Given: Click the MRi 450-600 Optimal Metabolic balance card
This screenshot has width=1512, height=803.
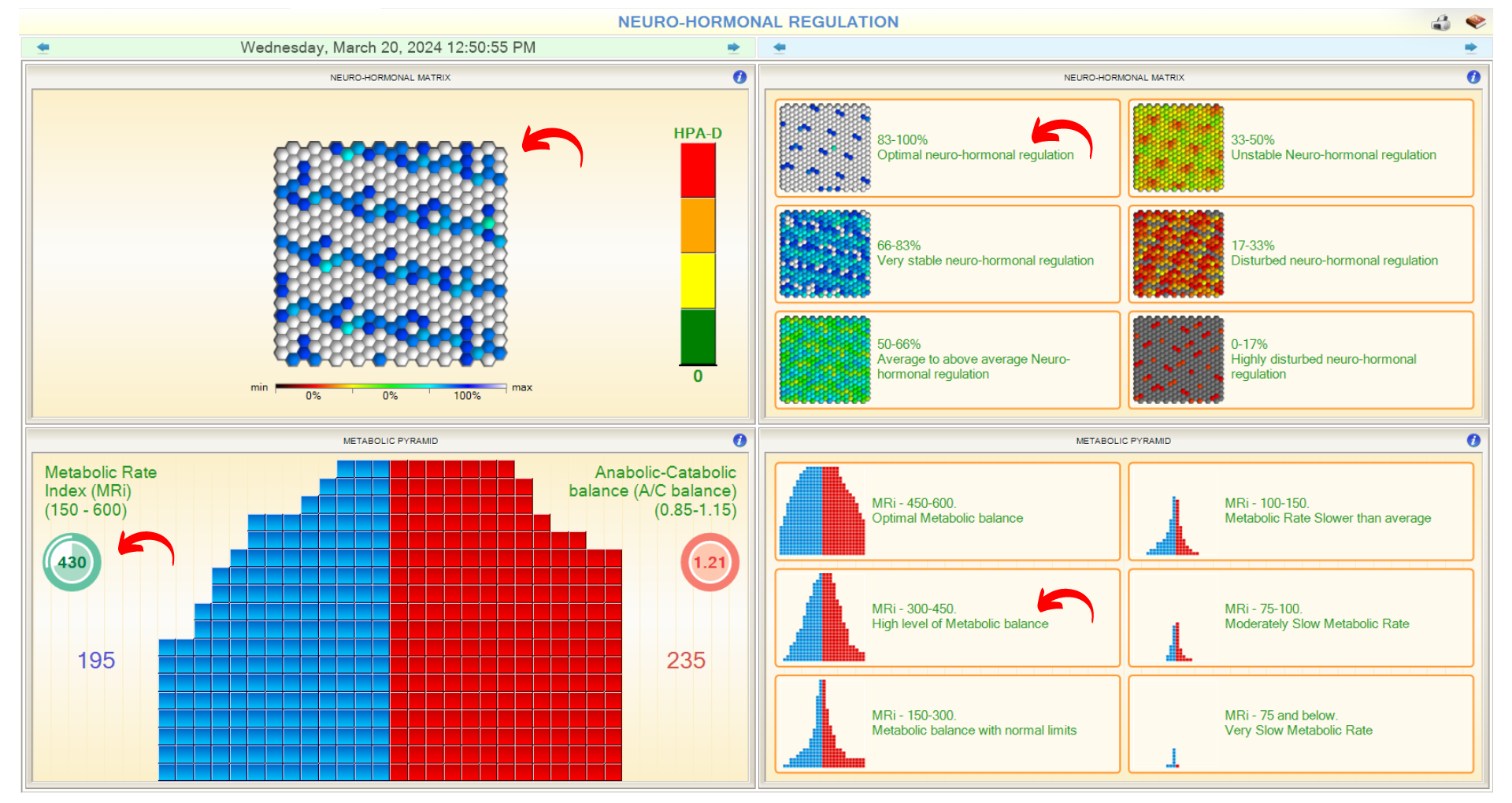Looking at the screenshot, I should click(x=947, y=511).
